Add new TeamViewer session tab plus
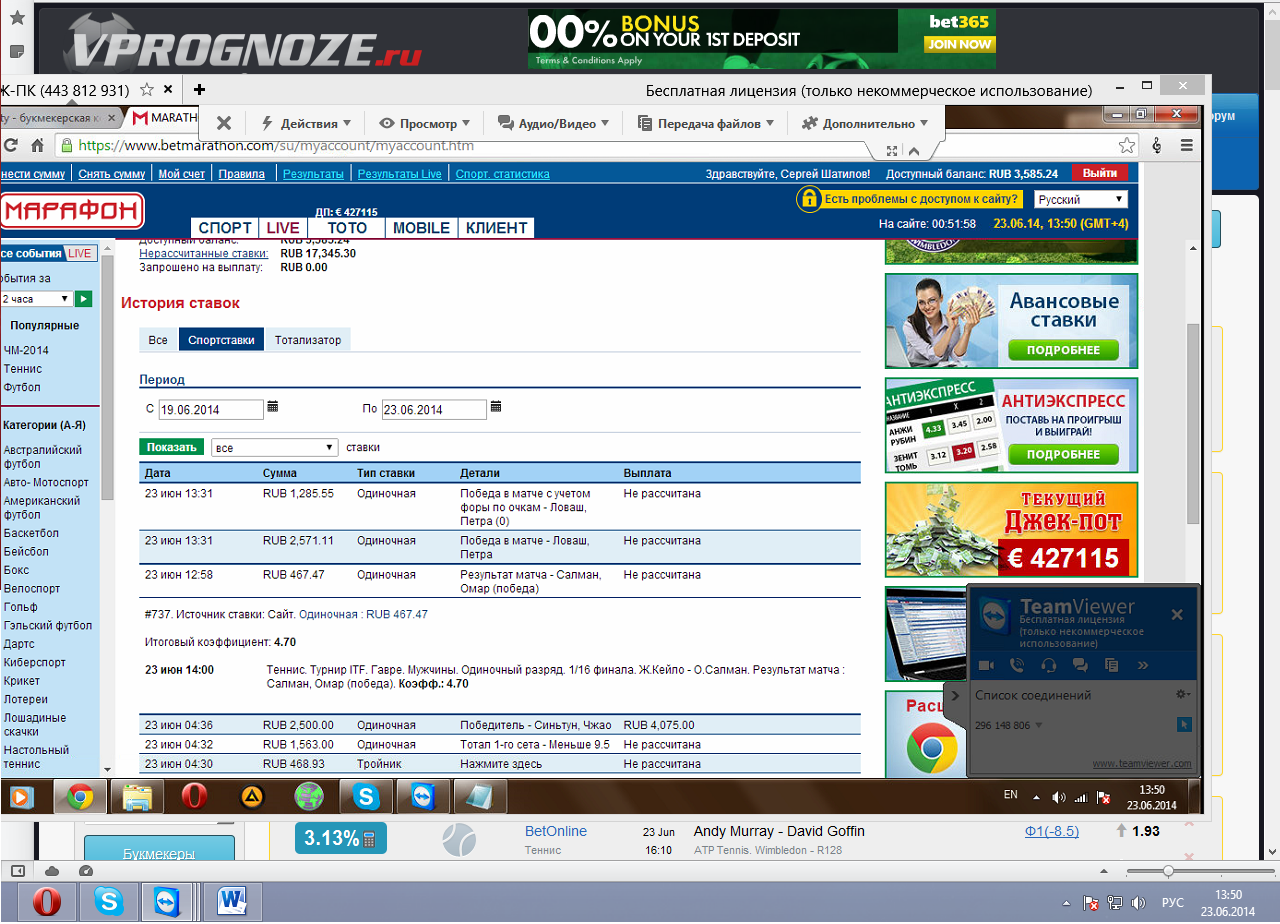Image resolution: width=1280 pixels, height=924 pixels. 200,90
